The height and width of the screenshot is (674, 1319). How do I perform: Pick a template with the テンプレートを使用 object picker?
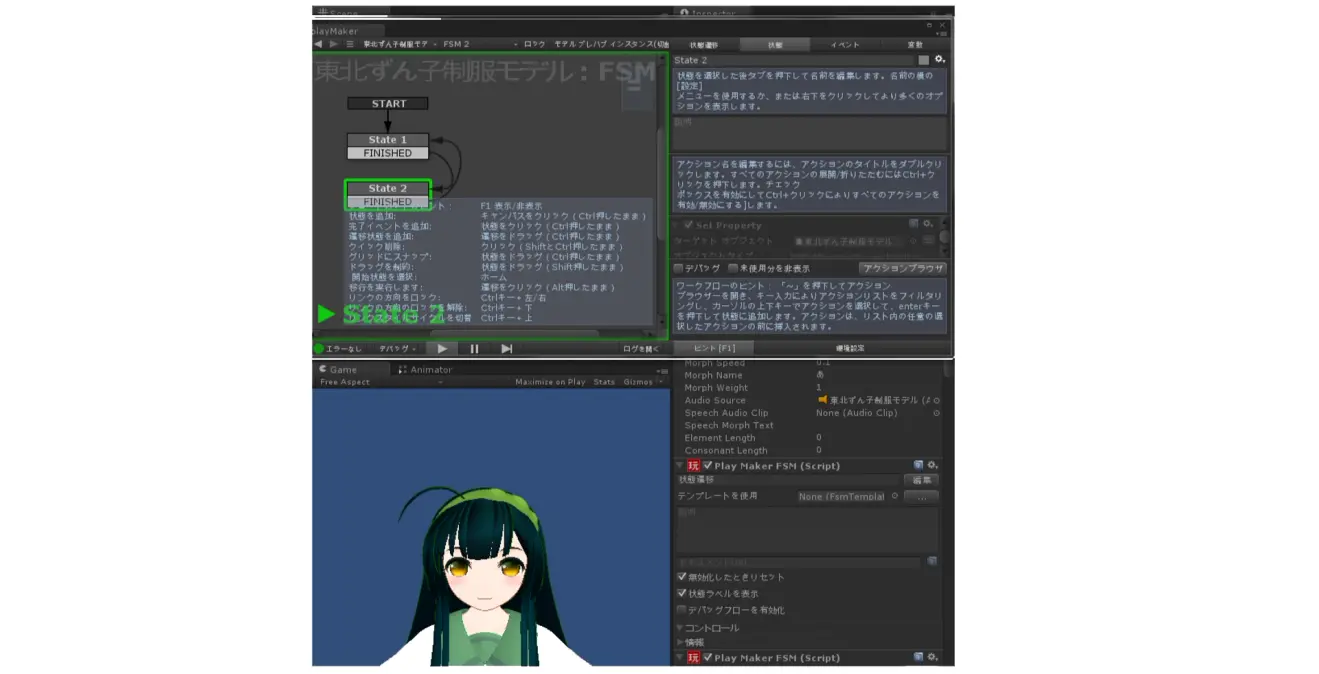pyautogui.click(x=895, y=496)
